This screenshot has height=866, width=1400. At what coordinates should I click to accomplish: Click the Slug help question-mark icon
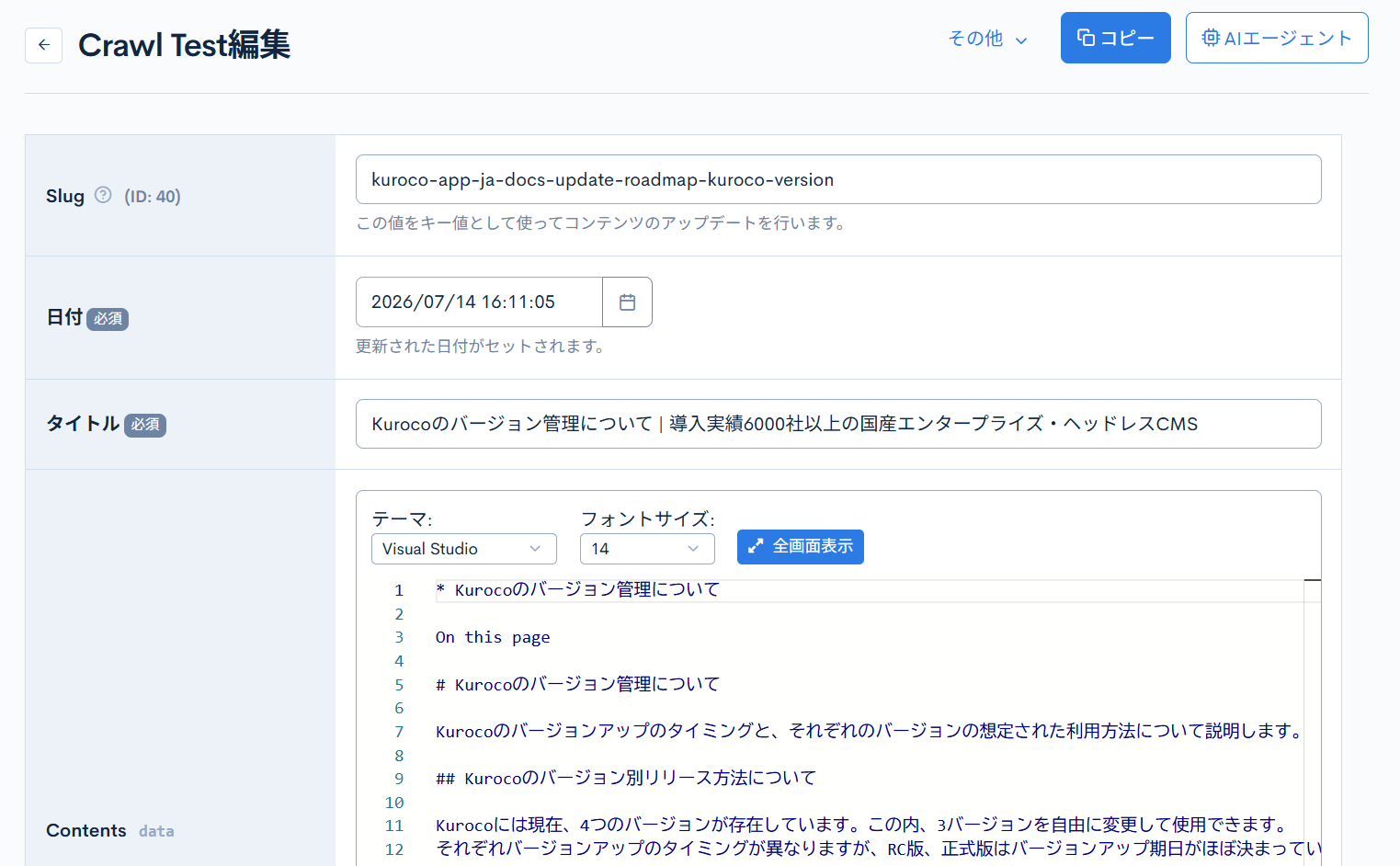point(103,195)
